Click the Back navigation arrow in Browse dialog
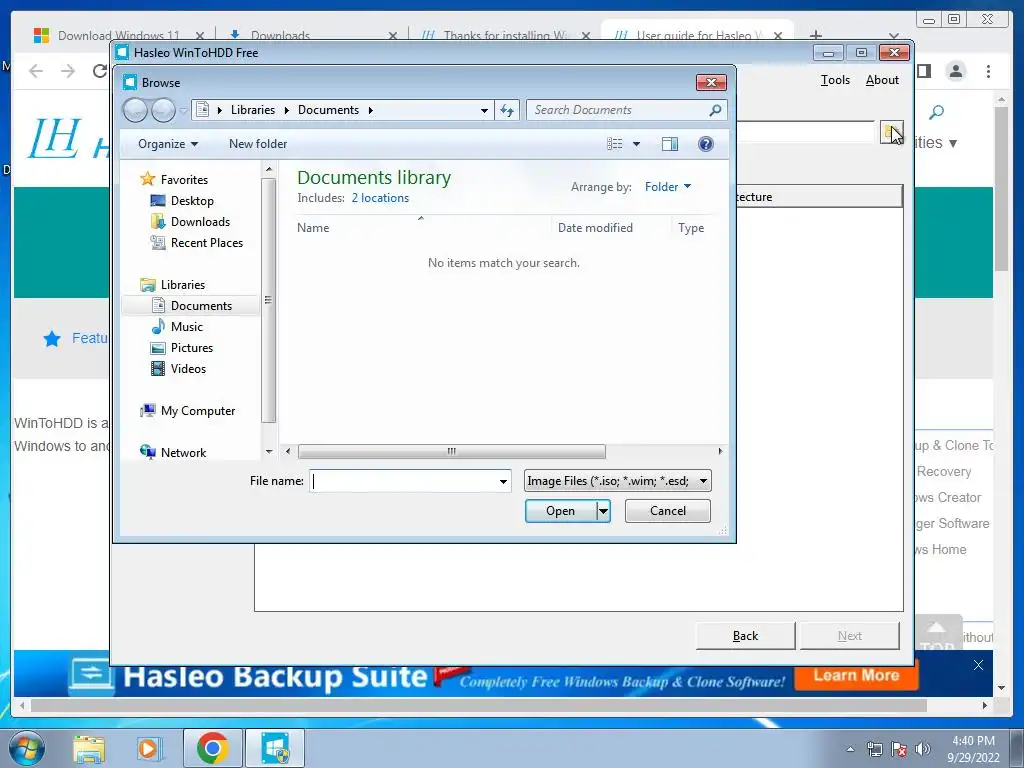Image resolution: width=1024 pixels, height=768 pixels. tap(135, 110)
